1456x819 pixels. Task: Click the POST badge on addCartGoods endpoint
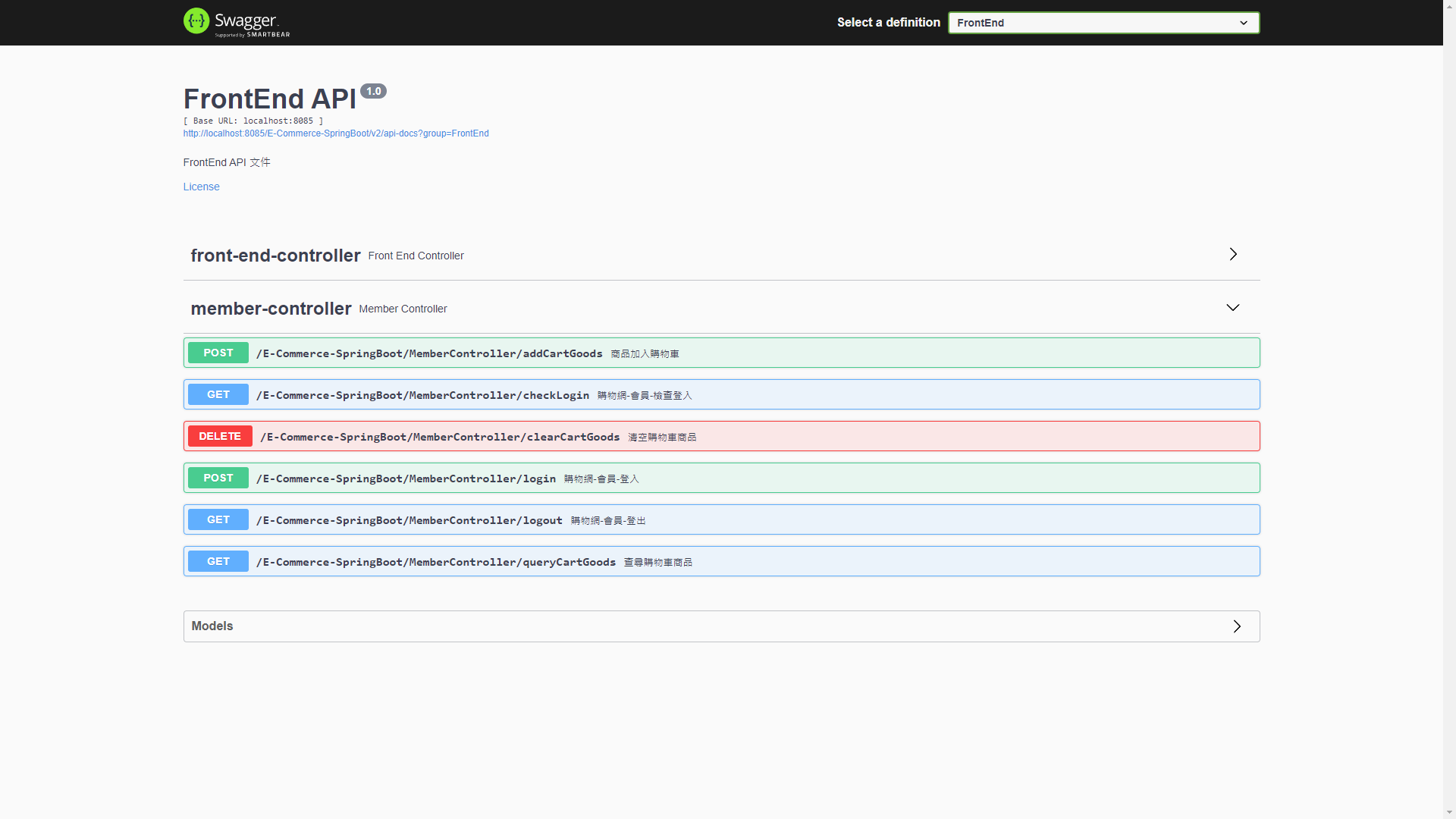218,352
